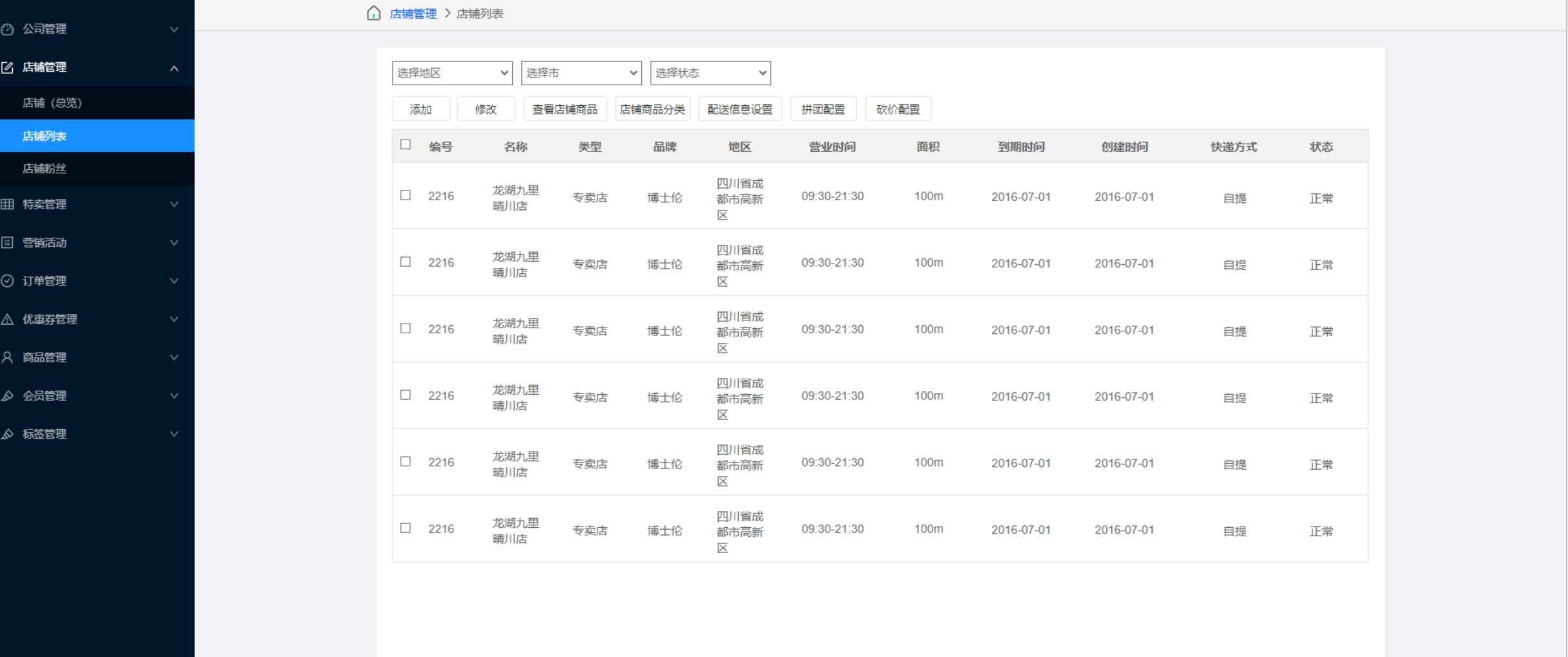Collapse 店铺管理 using its up chevron

click(174, 68)
